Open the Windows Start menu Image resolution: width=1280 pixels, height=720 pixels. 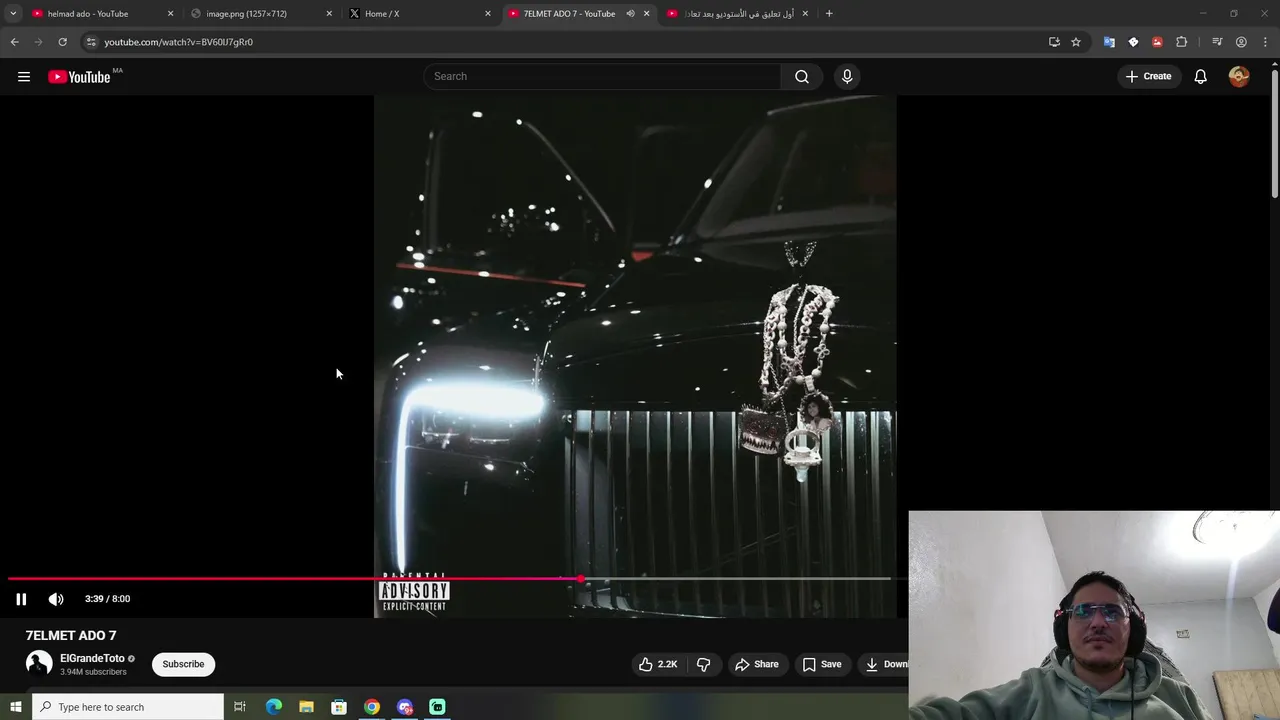point(15,707)
